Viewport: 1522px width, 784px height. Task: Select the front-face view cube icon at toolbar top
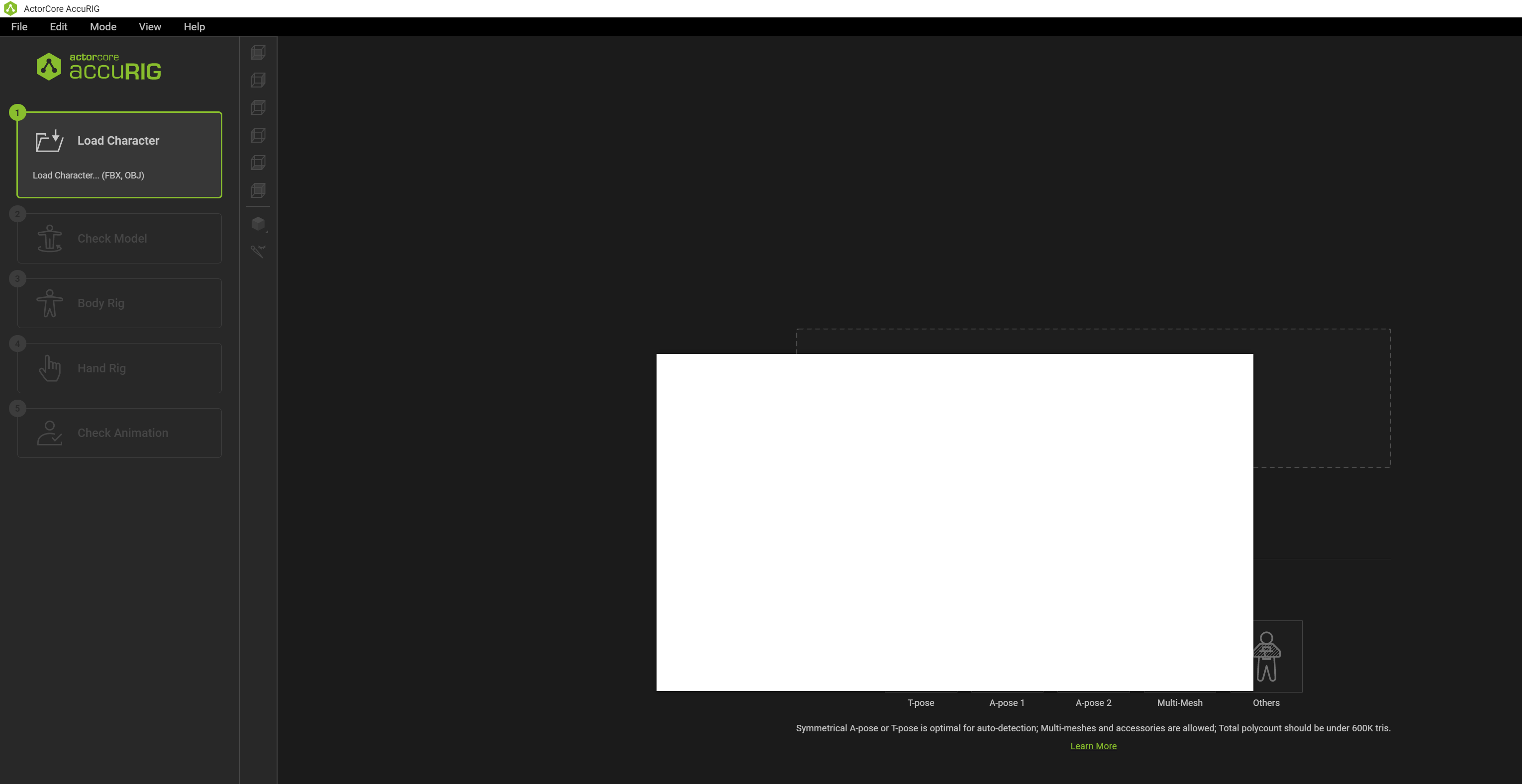(x=258, y=53)
